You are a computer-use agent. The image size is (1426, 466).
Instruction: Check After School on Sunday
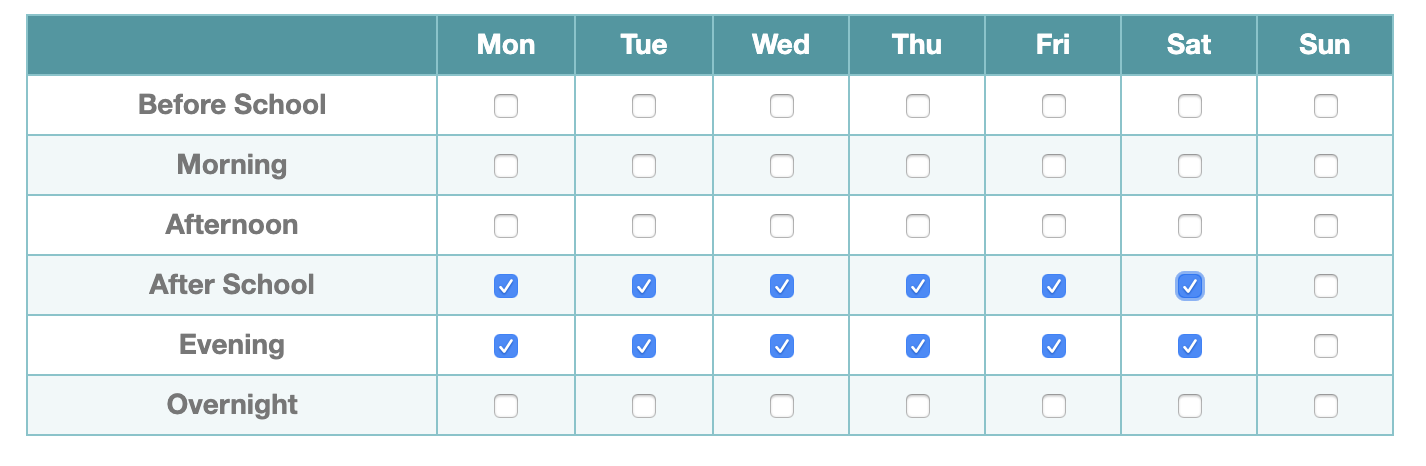coord(1326,286)
